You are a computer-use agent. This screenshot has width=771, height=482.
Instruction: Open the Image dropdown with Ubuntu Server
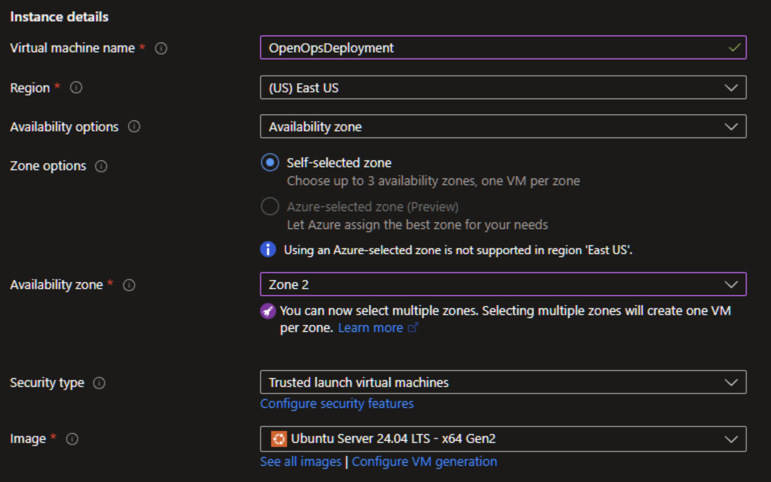[x=503, y=439]
